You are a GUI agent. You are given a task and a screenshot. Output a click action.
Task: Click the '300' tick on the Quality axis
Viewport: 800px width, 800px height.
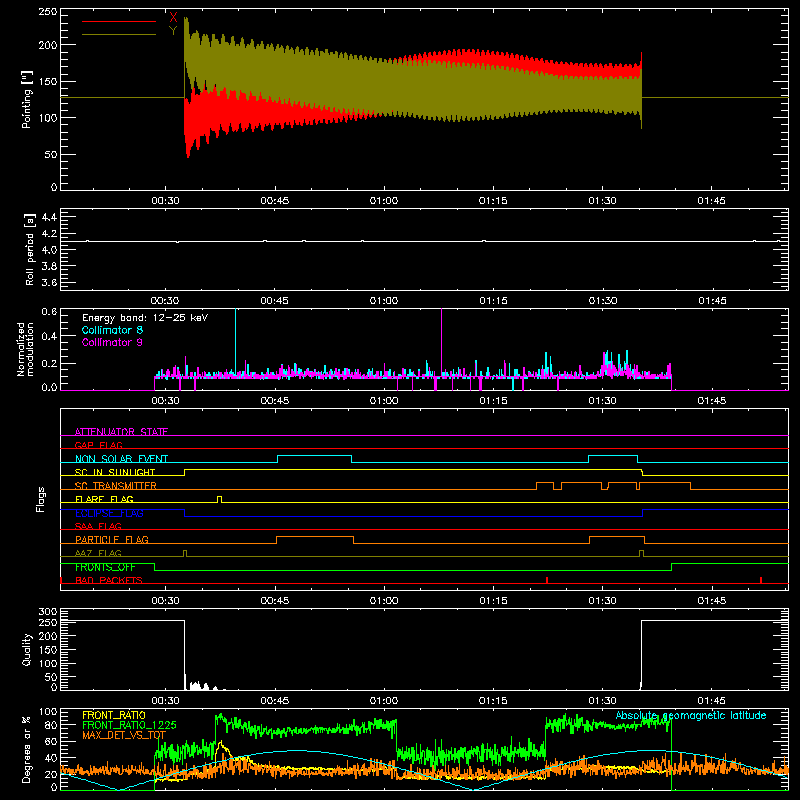tap(48, 611)
